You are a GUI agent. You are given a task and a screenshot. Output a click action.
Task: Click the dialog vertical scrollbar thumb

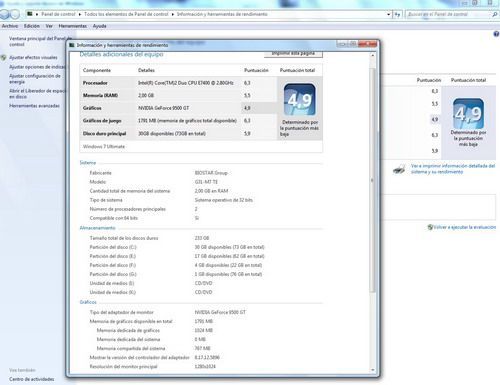click(x=373, y=180)
